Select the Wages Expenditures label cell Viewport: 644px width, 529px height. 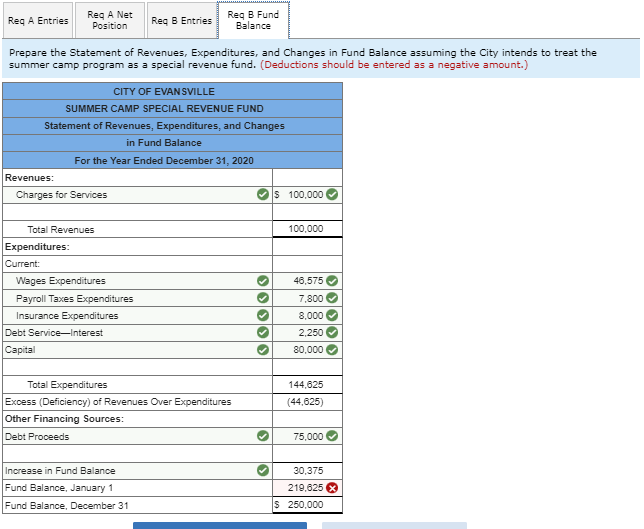point(138,281)
